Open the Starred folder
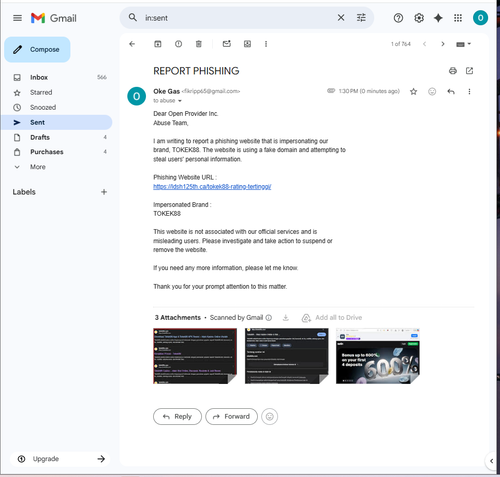500x477 pixels. click(57, 92)
